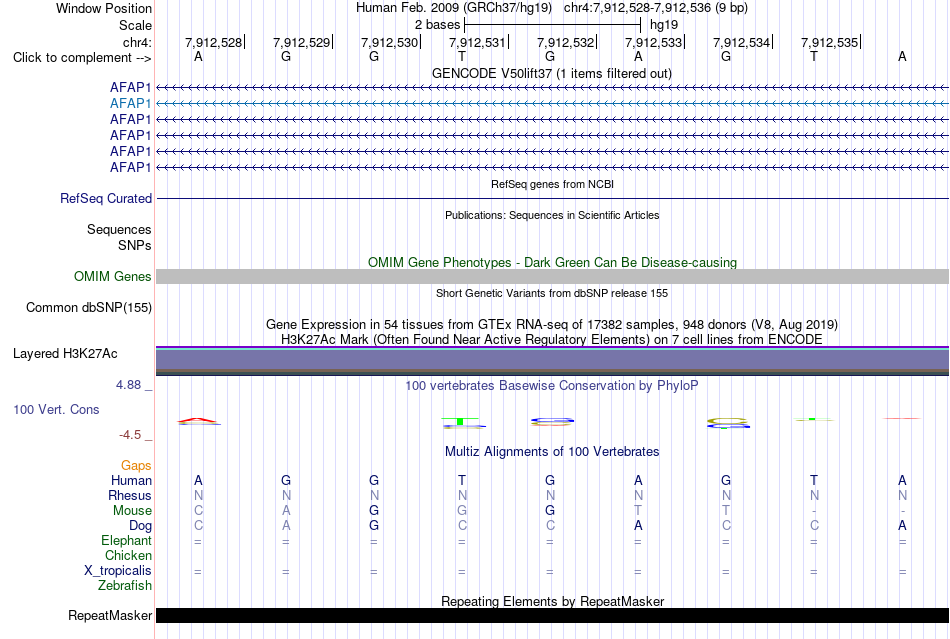This screenshot has width=950, height=639.
Task: Click the Scale label
Action: (136, 25)
